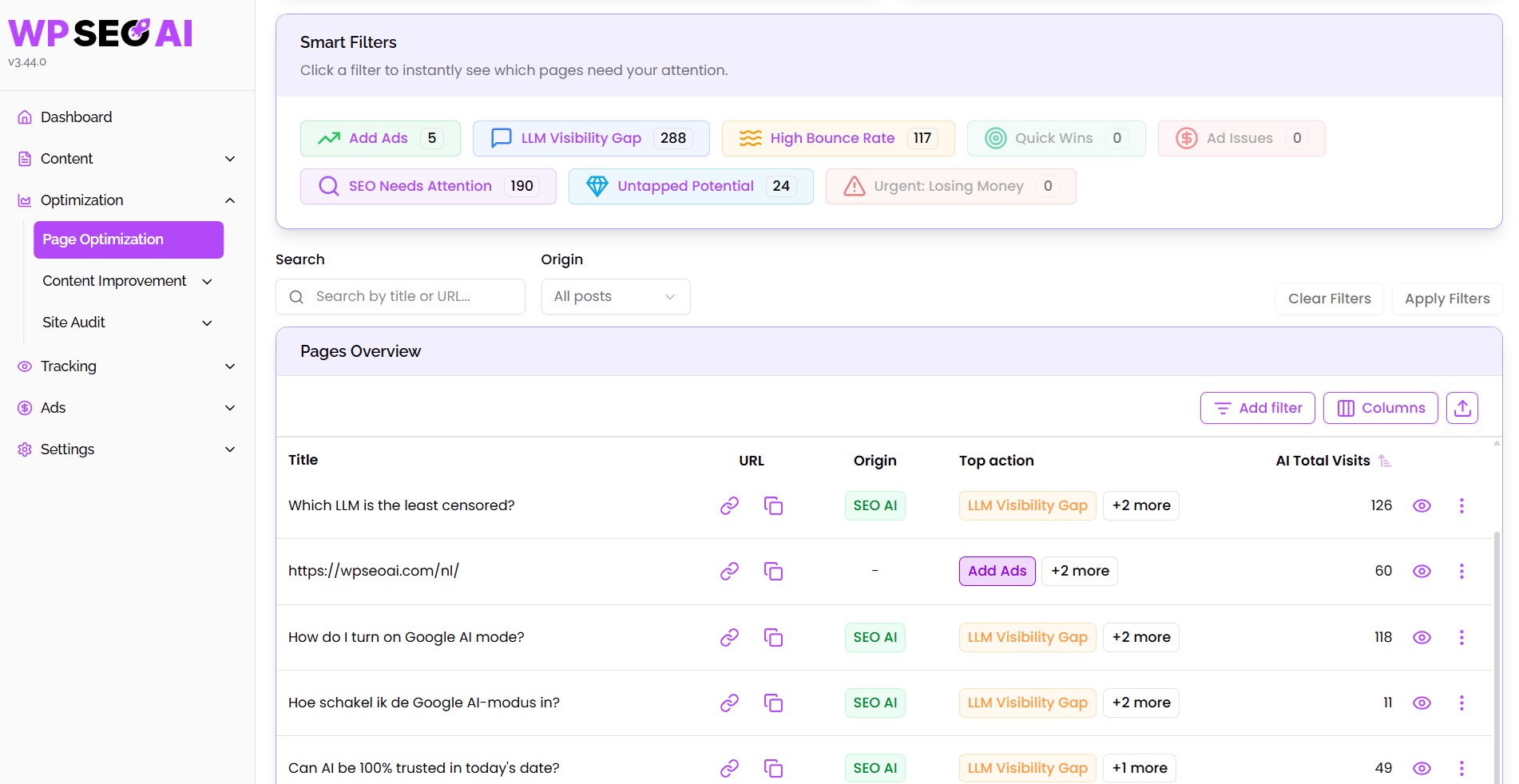The image size is (1519, 784).
Task: View details eye for "Can AI be 100% trusted" row
Action: point(1422,768)
